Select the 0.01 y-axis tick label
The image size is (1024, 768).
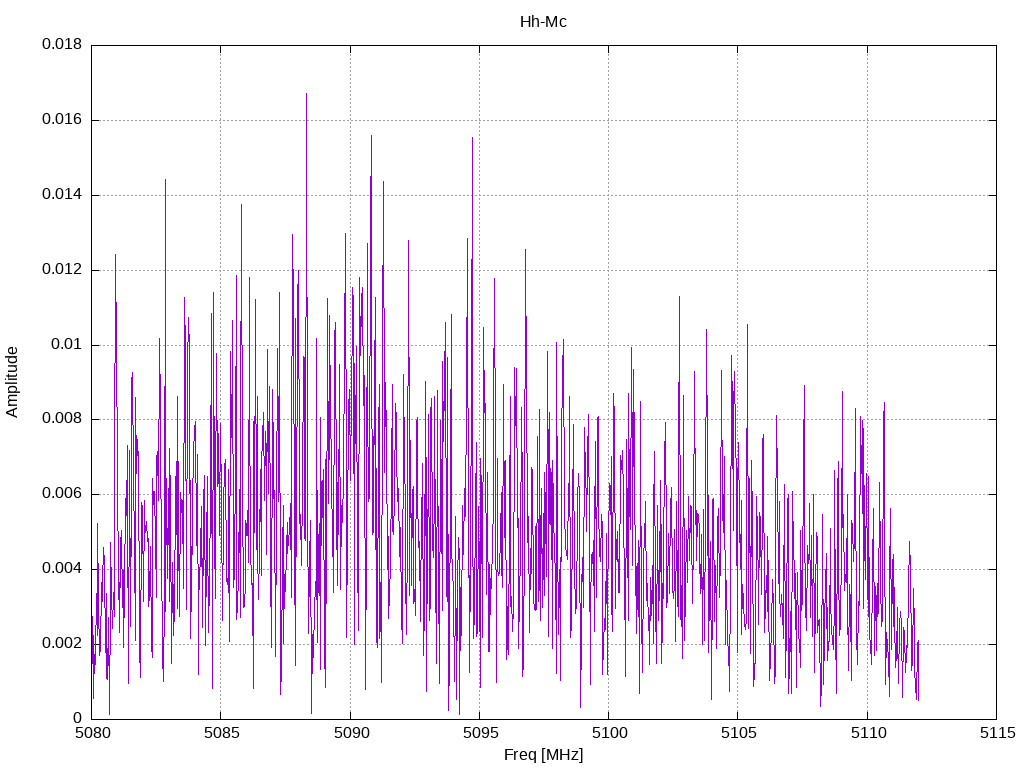click(65, 345)
